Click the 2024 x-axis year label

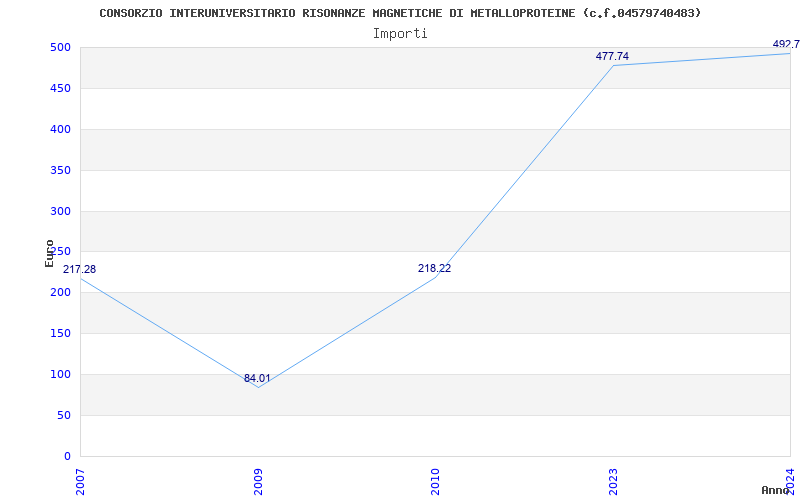tap(790, 482)
